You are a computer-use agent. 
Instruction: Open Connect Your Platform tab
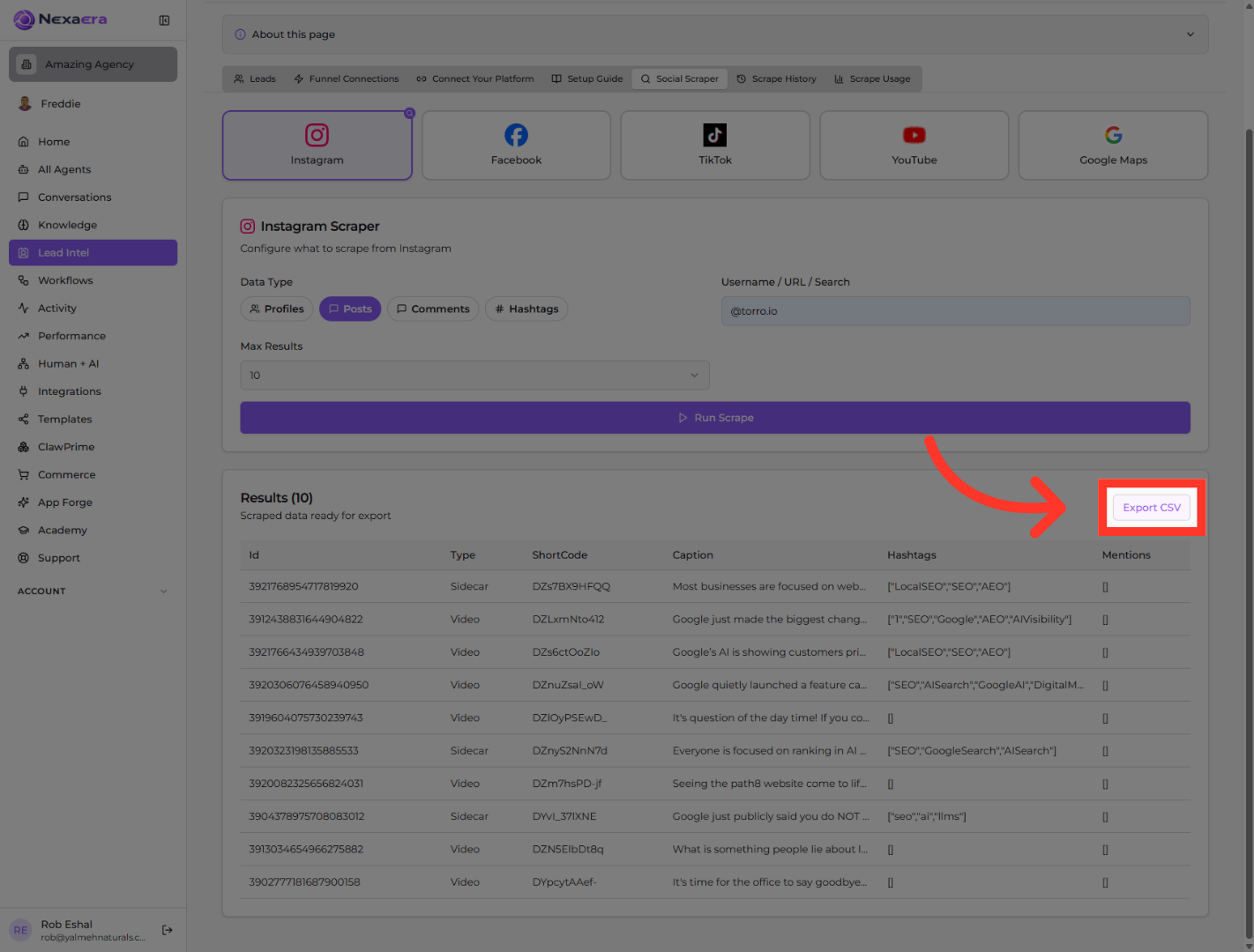point(475,79)
